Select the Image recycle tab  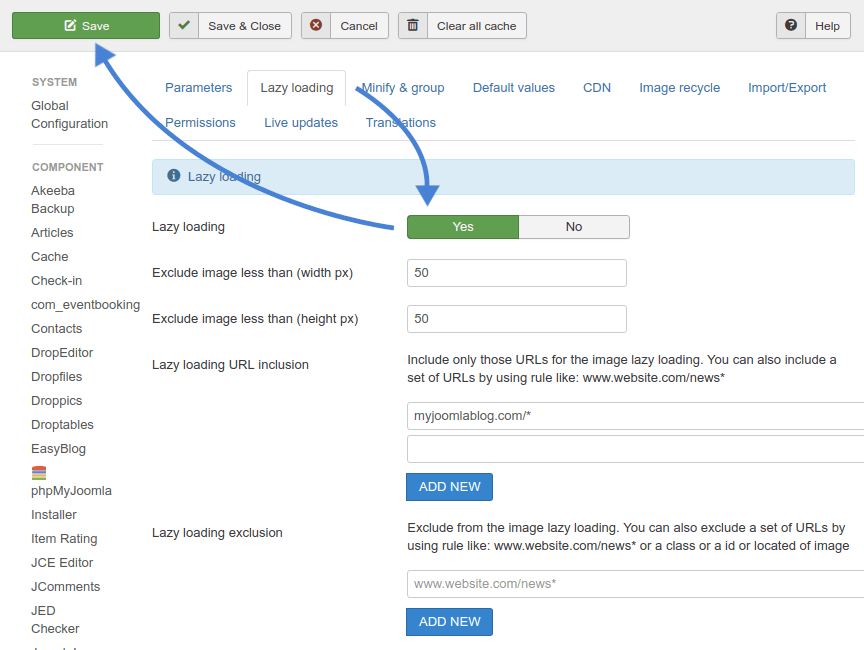pos(679,88)
